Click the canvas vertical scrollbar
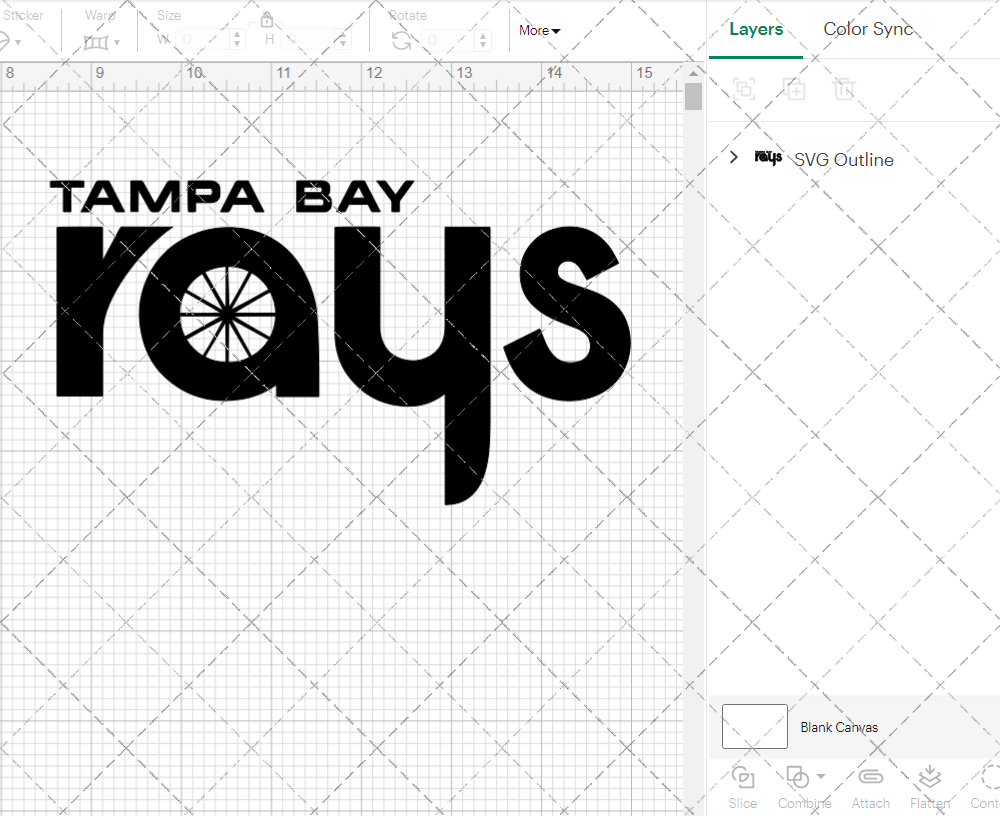 click(693, 98)
